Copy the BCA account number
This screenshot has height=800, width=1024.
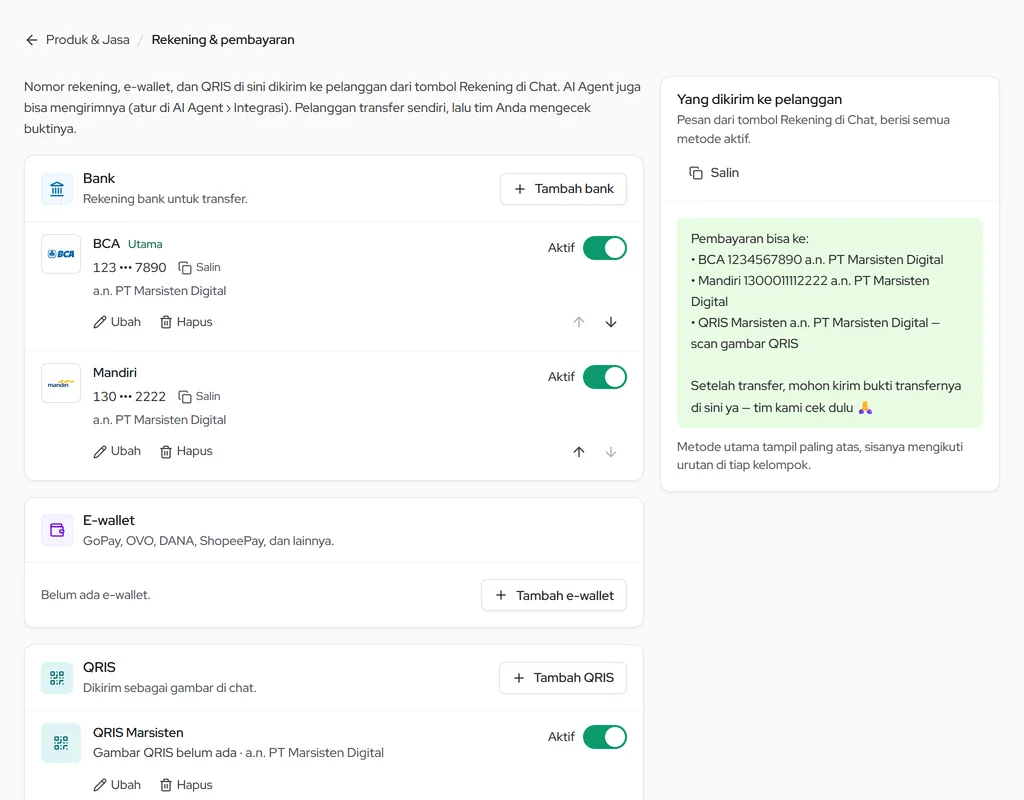point(200,267)
